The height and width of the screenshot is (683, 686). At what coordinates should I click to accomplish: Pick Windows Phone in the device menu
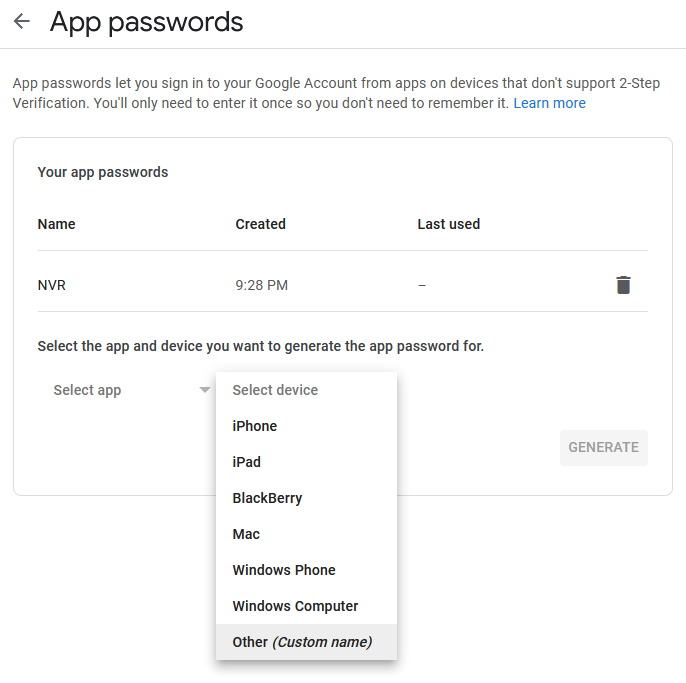[x=306, y=570]
